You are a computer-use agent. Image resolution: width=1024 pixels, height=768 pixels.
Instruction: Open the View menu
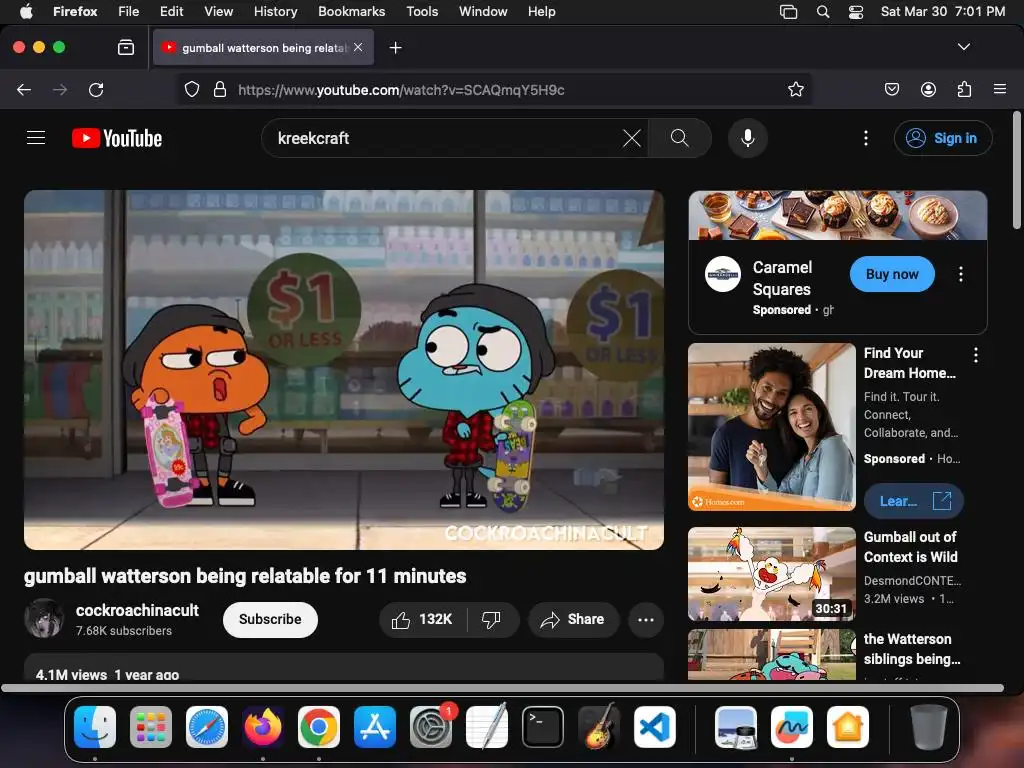click(218, 11)
